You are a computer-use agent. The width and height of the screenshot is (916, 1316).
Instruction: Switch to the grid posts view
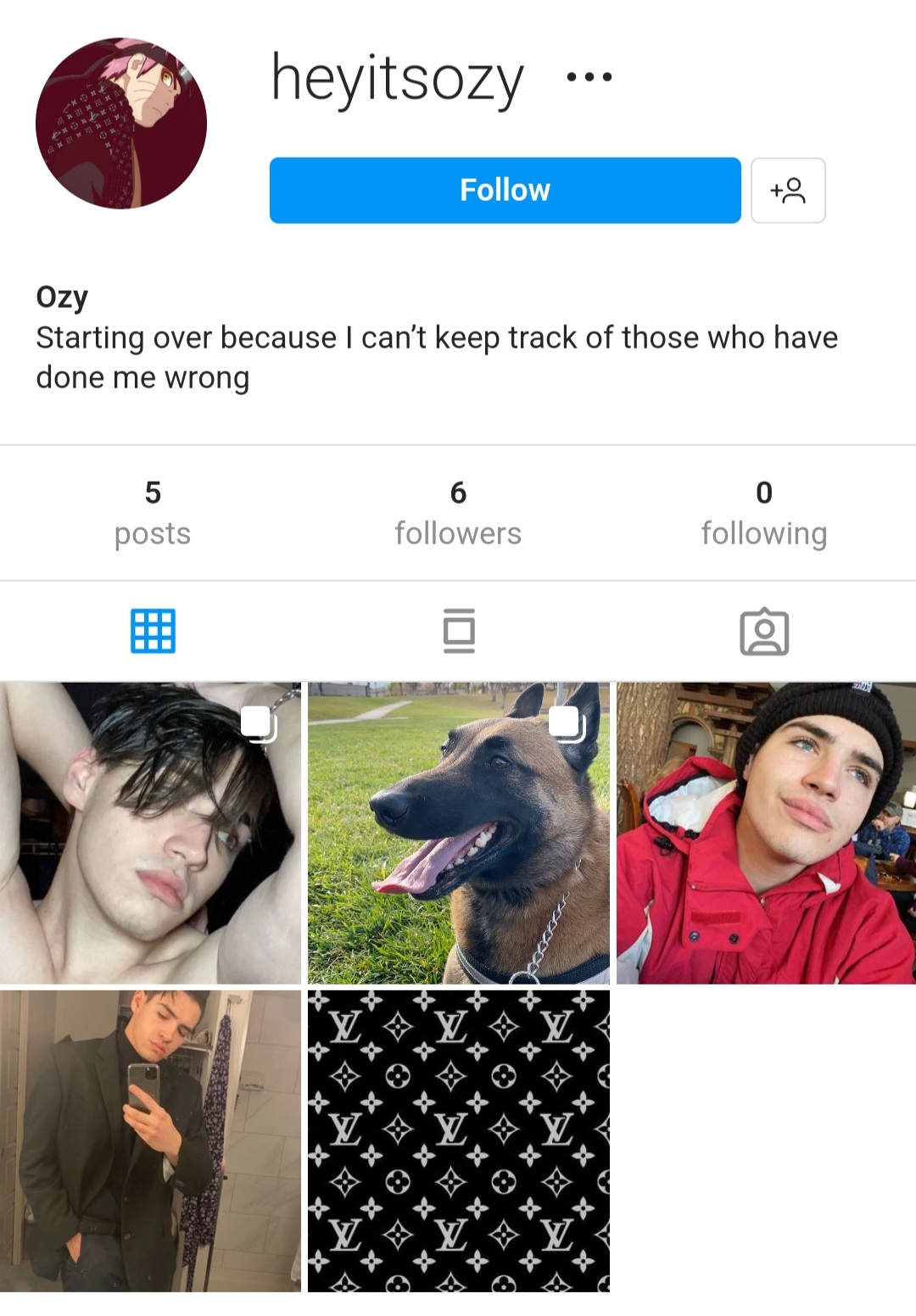click(153, 631)
